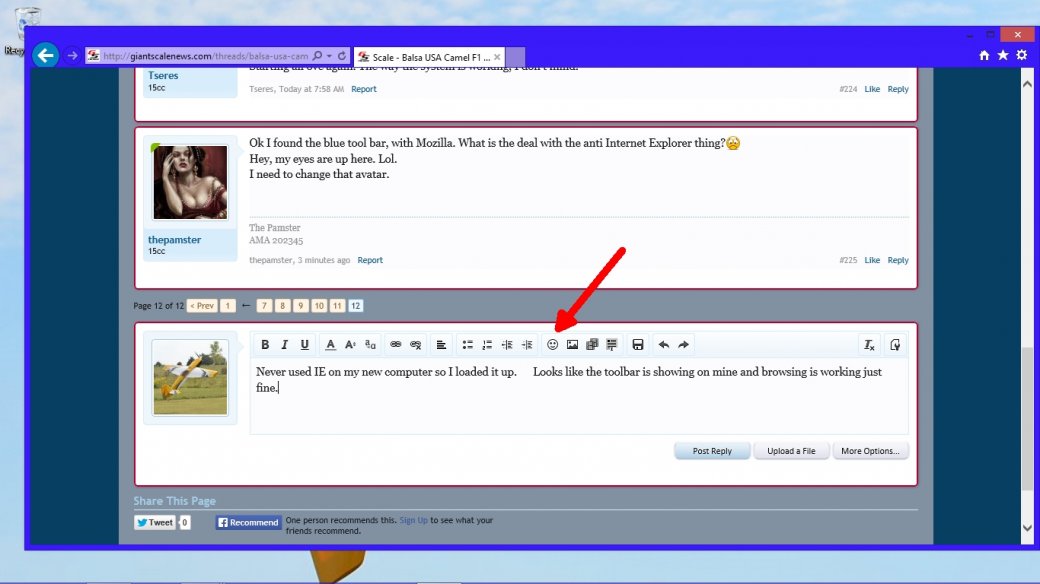Image resolution: width=1040 pixels, height=584 pixels.
Task: Click the Facebook Sign Up link
Action: (x=413, y=520)
